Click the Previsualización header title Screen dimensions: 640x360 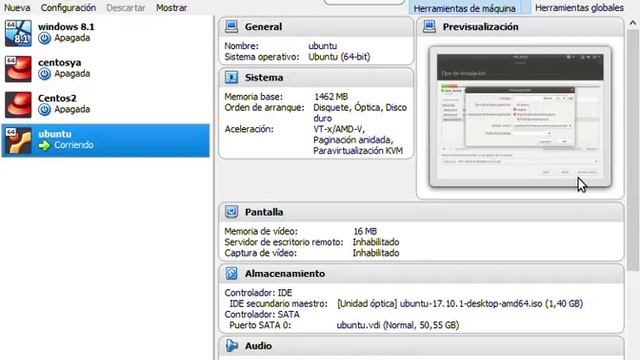click(480, 27)
